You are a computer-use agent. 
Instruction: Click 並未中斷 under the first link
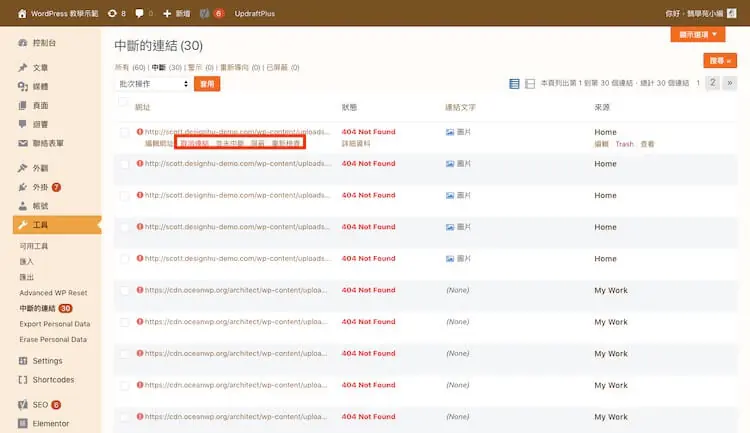[230, 143]
